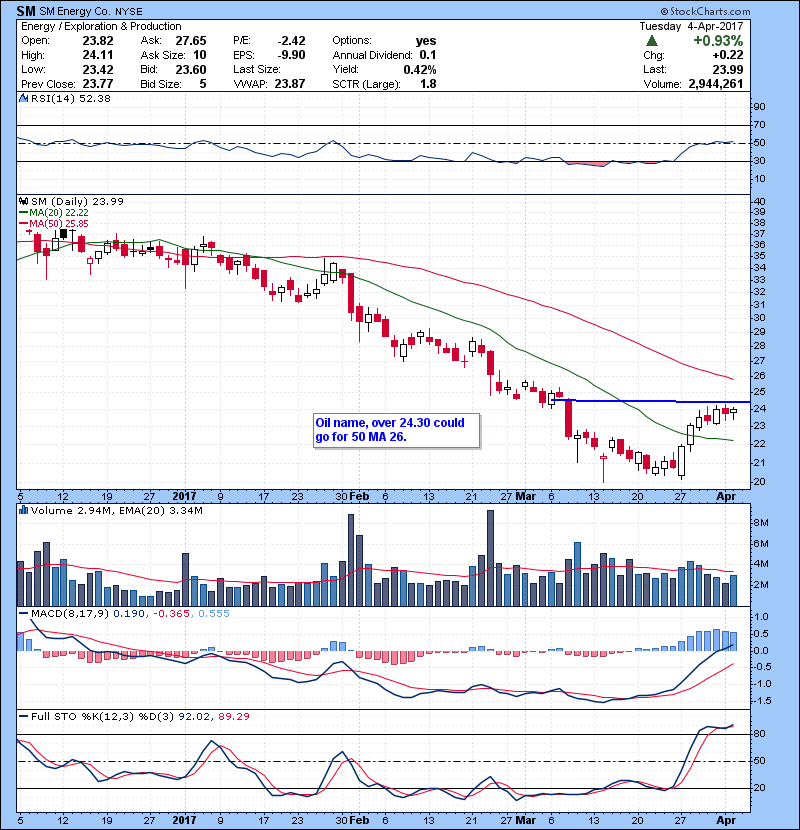This screenshot has height=830, width=800.
Task: Click the stochastic %D value 89.29
Action: point(233,716)
